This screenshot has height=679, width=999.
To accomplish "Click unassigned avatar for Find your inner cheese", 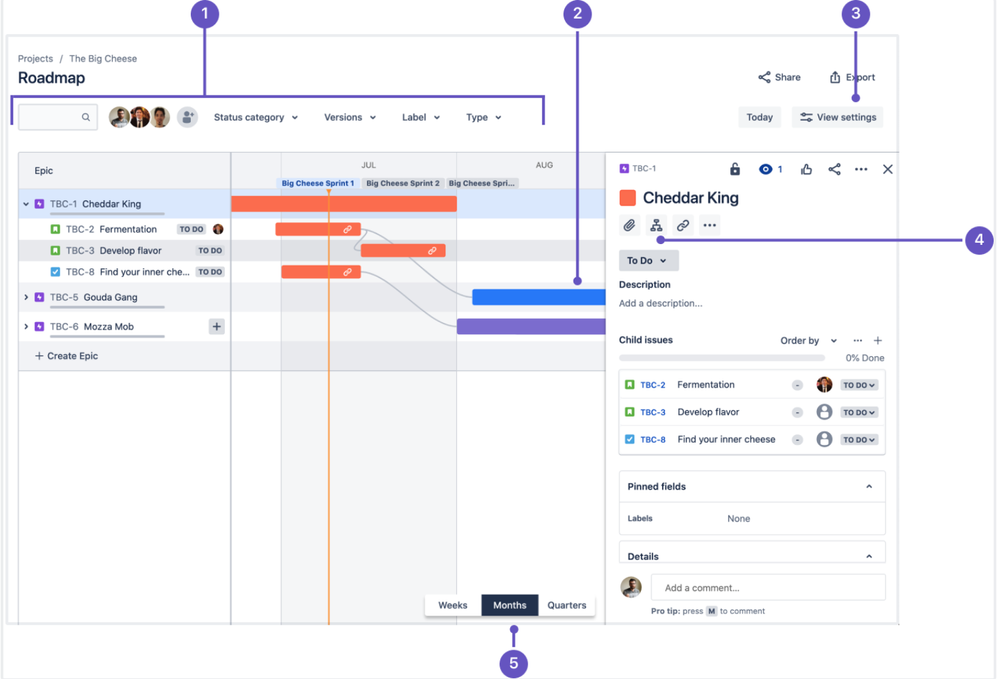I will (824, 439).
